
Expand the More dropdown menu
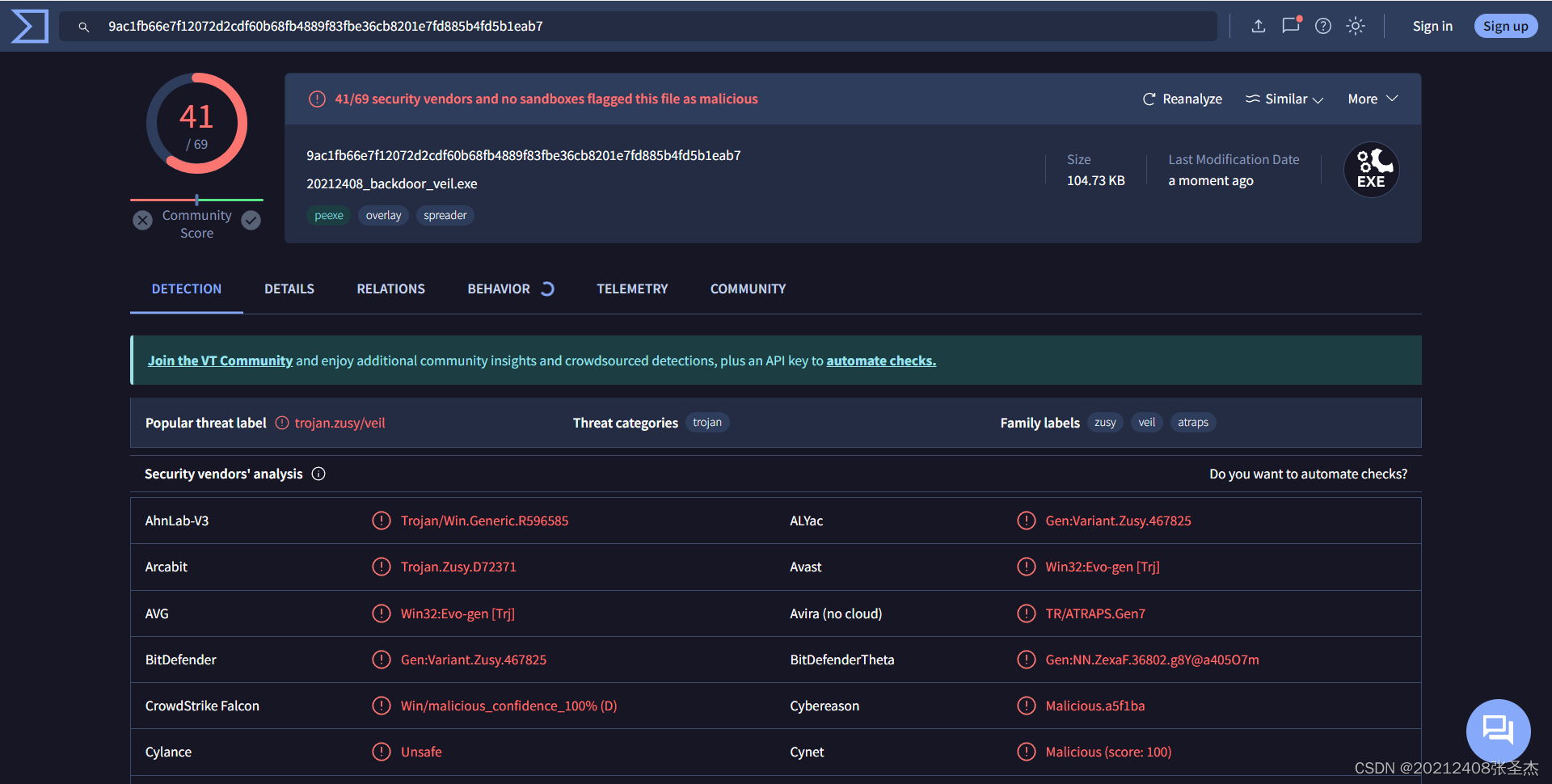(x=1373, y=99)
